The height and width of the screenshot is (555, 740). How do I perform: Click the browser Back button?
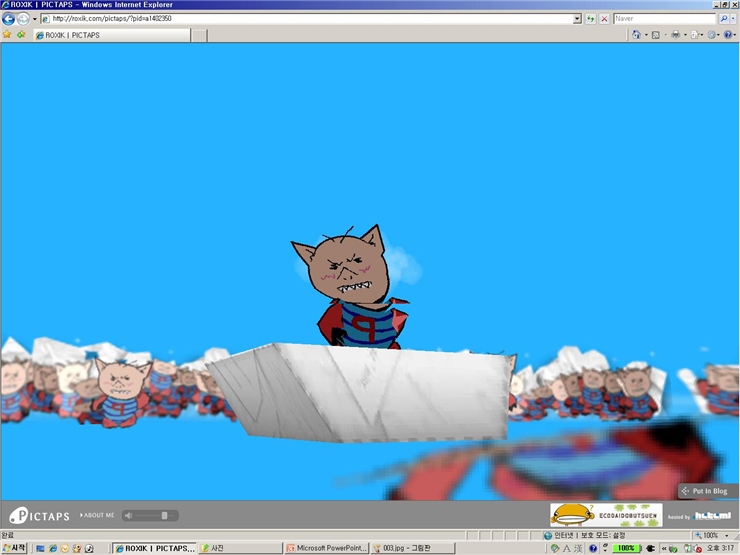8,19
